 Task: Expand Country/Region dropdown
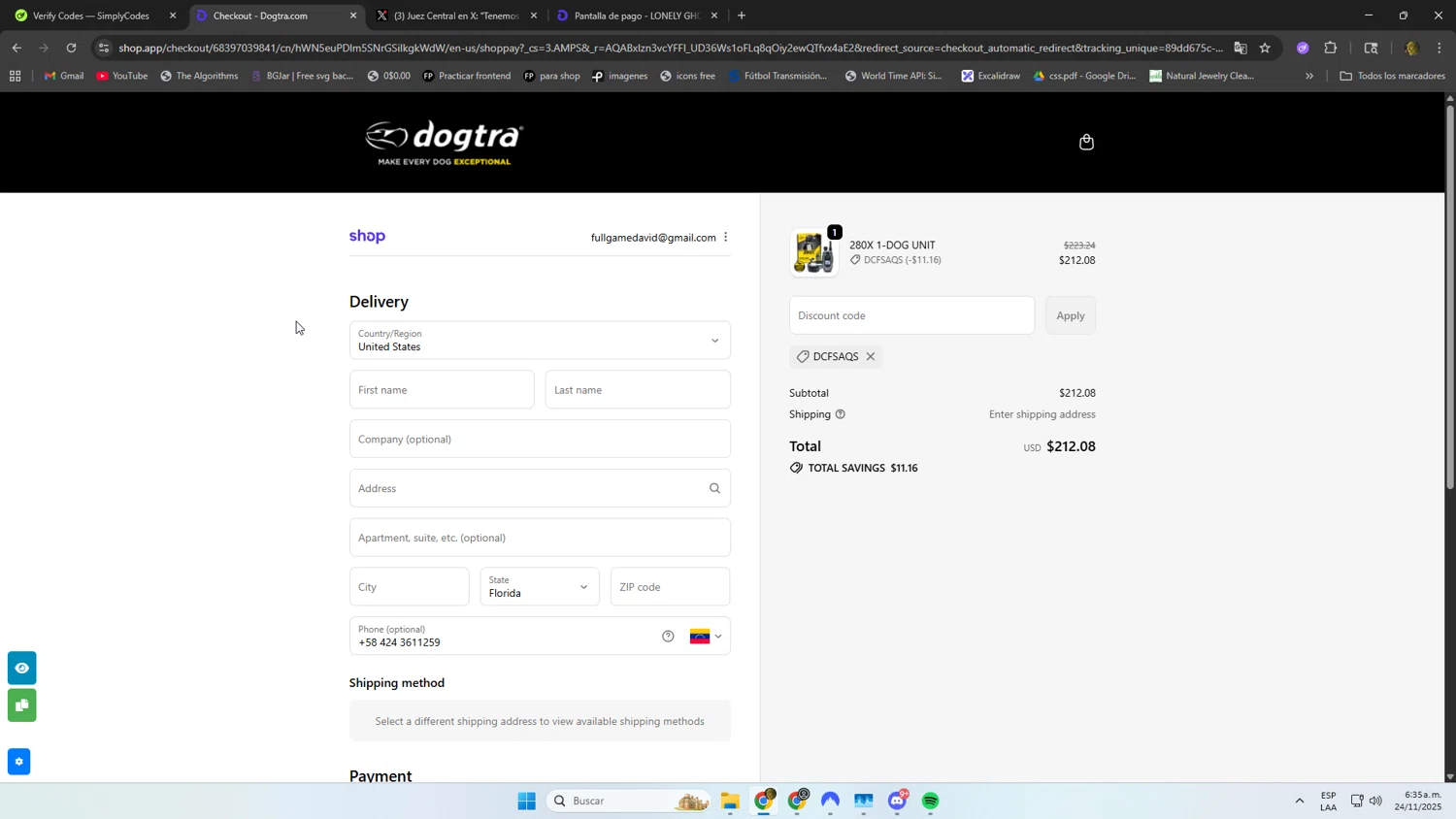(x=540, y=341)
